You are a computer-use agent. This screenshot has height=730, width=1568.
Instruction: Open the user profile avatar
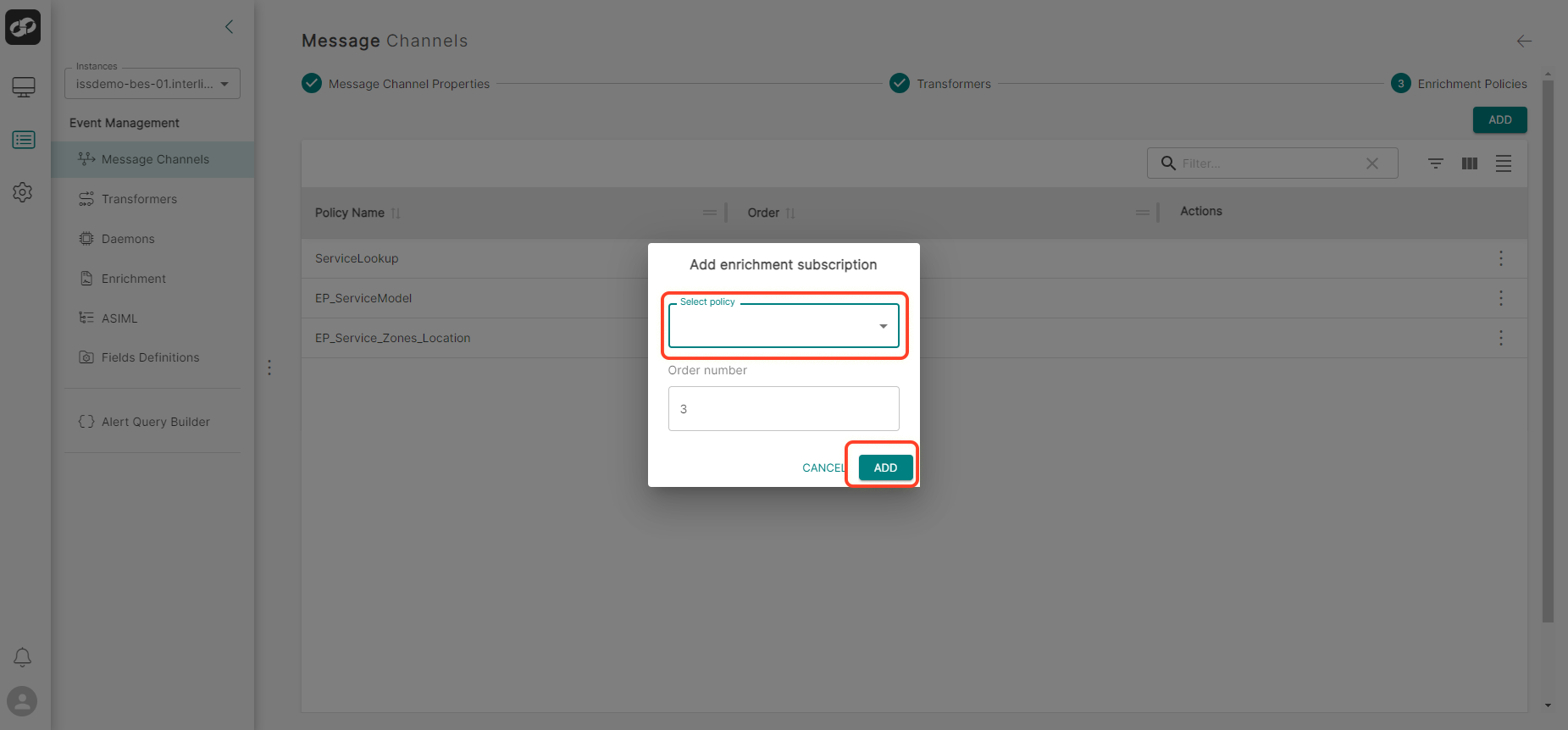click(22, 701)
